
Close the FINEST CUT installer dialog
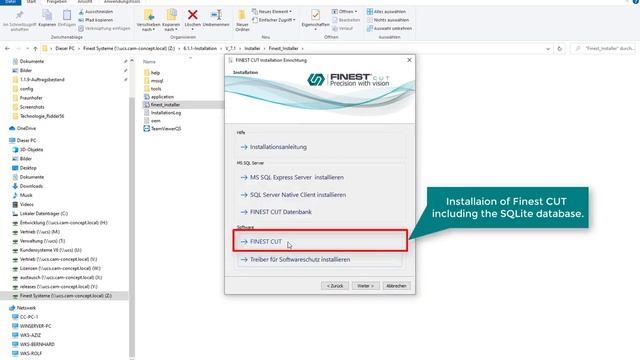(409, 60)
